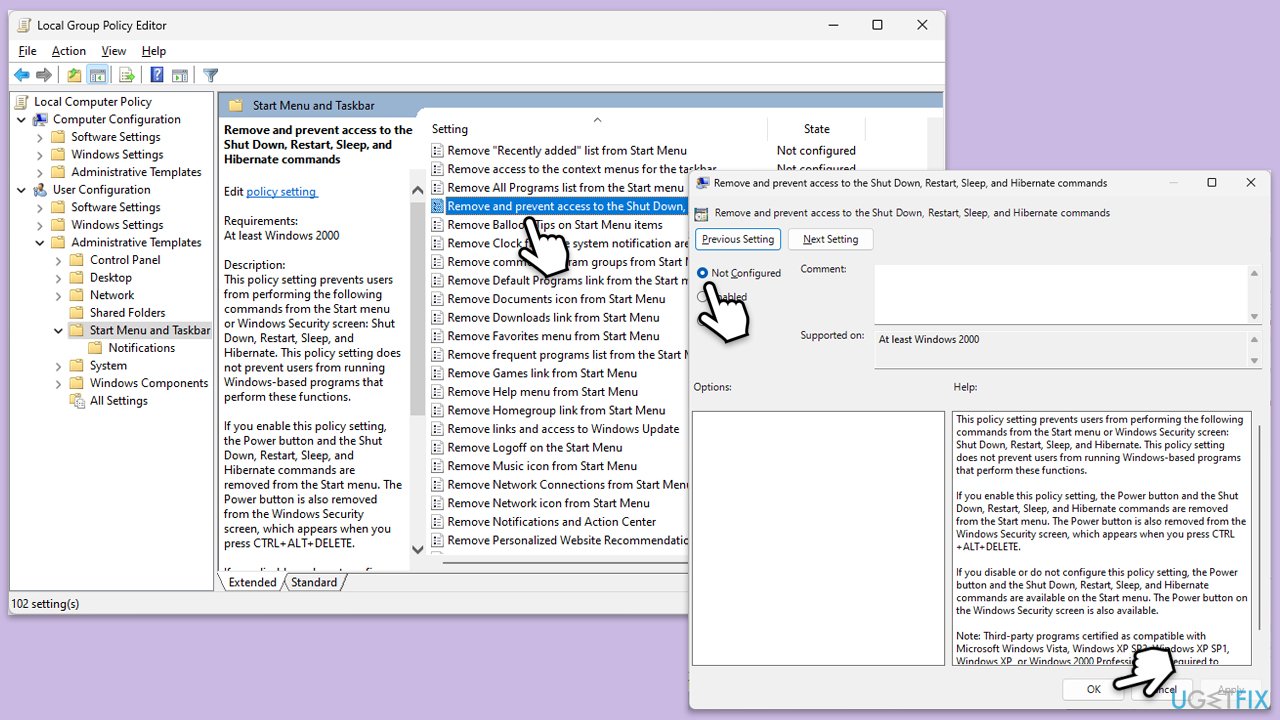This screenshot has height=720, width=1280.
Task: Click the Next Setting button
Action: coord(830,239)
